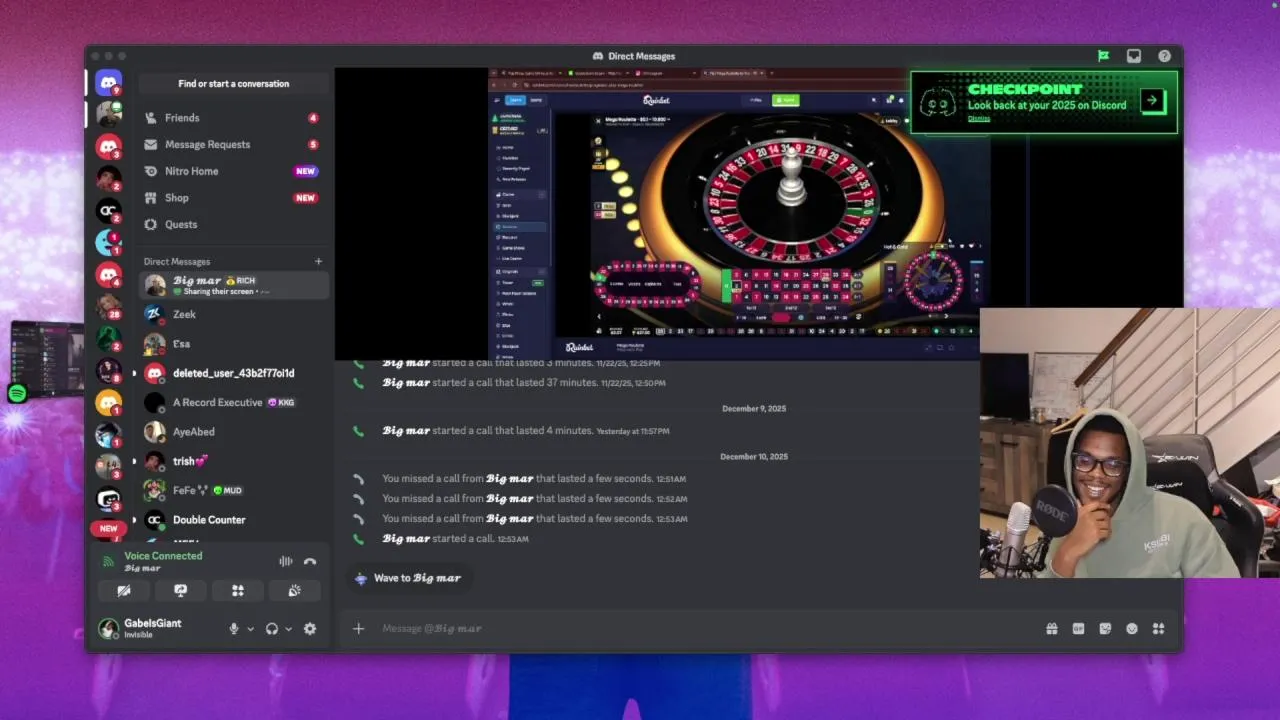Image resolution: width=1280 pixels, height=720 pixels.
Task: Toggle noise suppression waveform icon
Action: (x=286, y=562)
